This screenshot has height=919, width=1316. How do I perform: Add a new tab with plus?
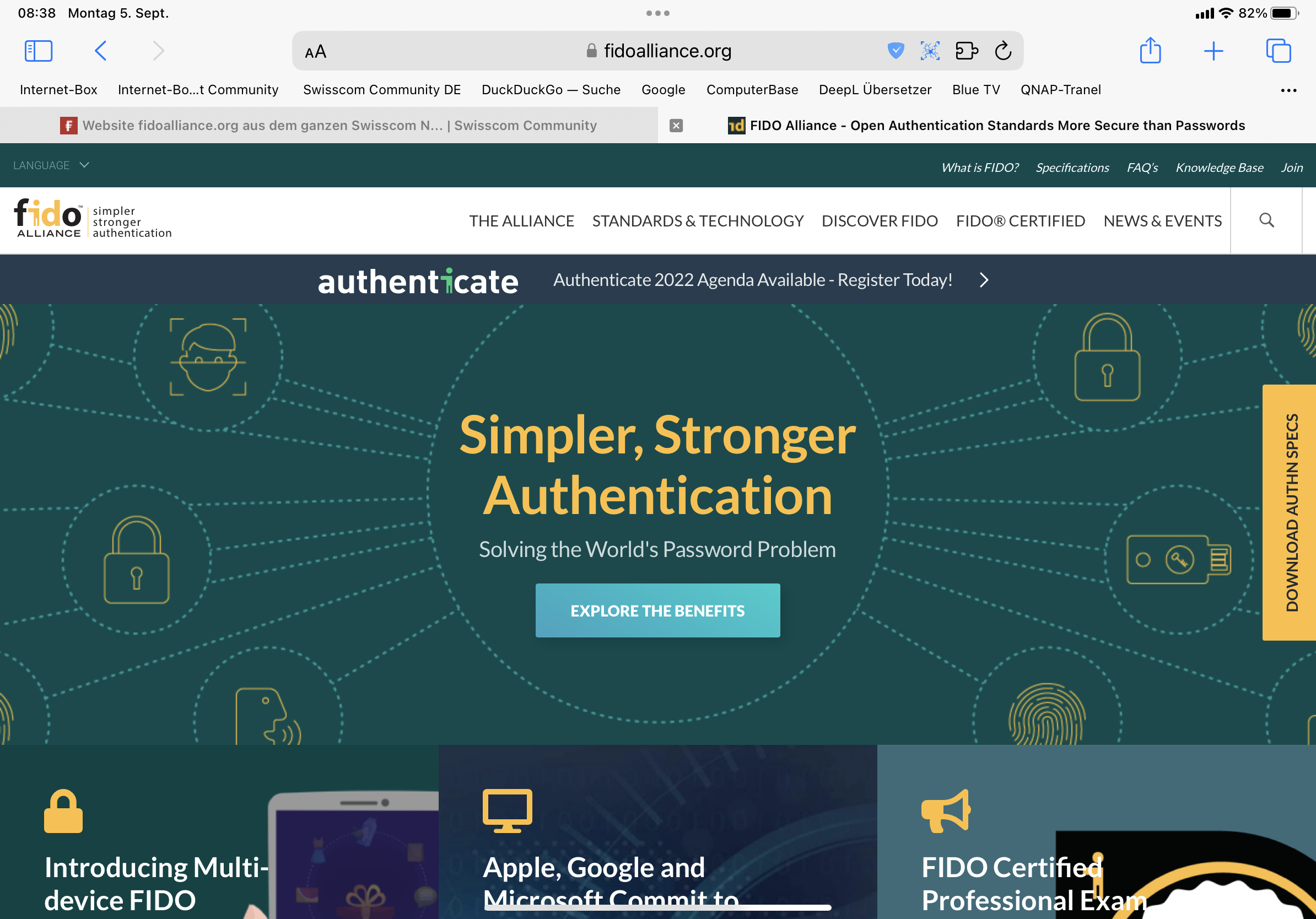1213,51
